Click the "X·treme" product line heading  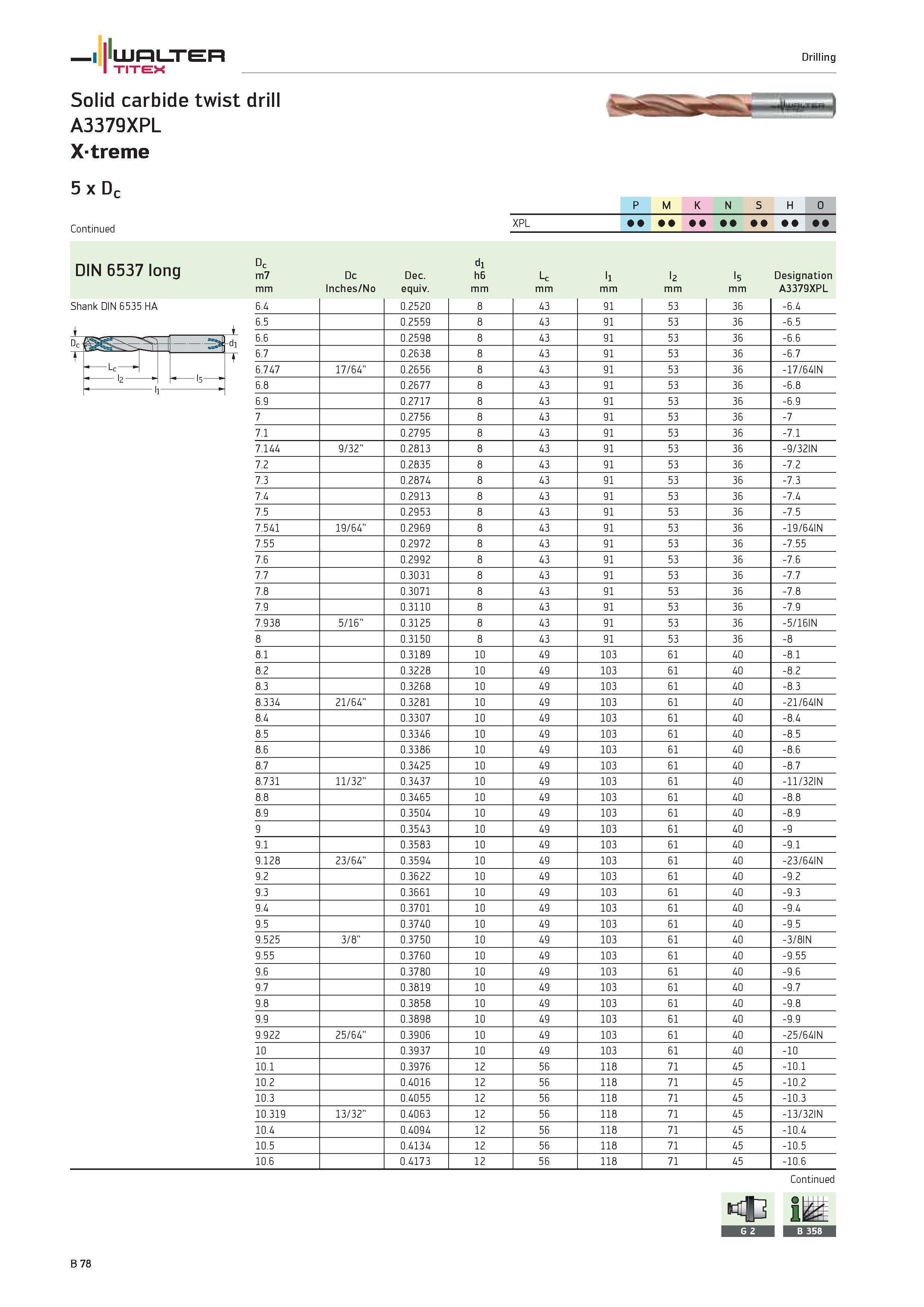pyautogui.click(x=110, y=151)
